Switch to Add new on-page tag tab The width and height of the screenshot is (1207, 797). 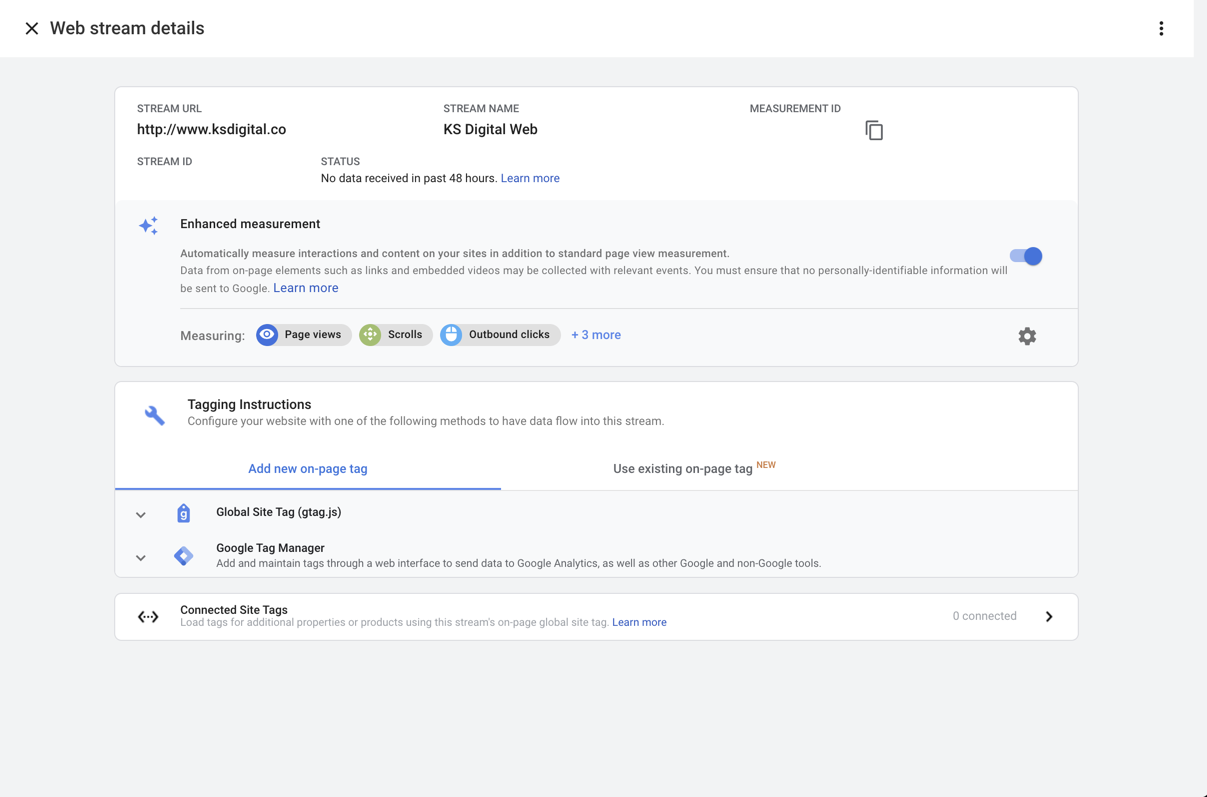308,469
